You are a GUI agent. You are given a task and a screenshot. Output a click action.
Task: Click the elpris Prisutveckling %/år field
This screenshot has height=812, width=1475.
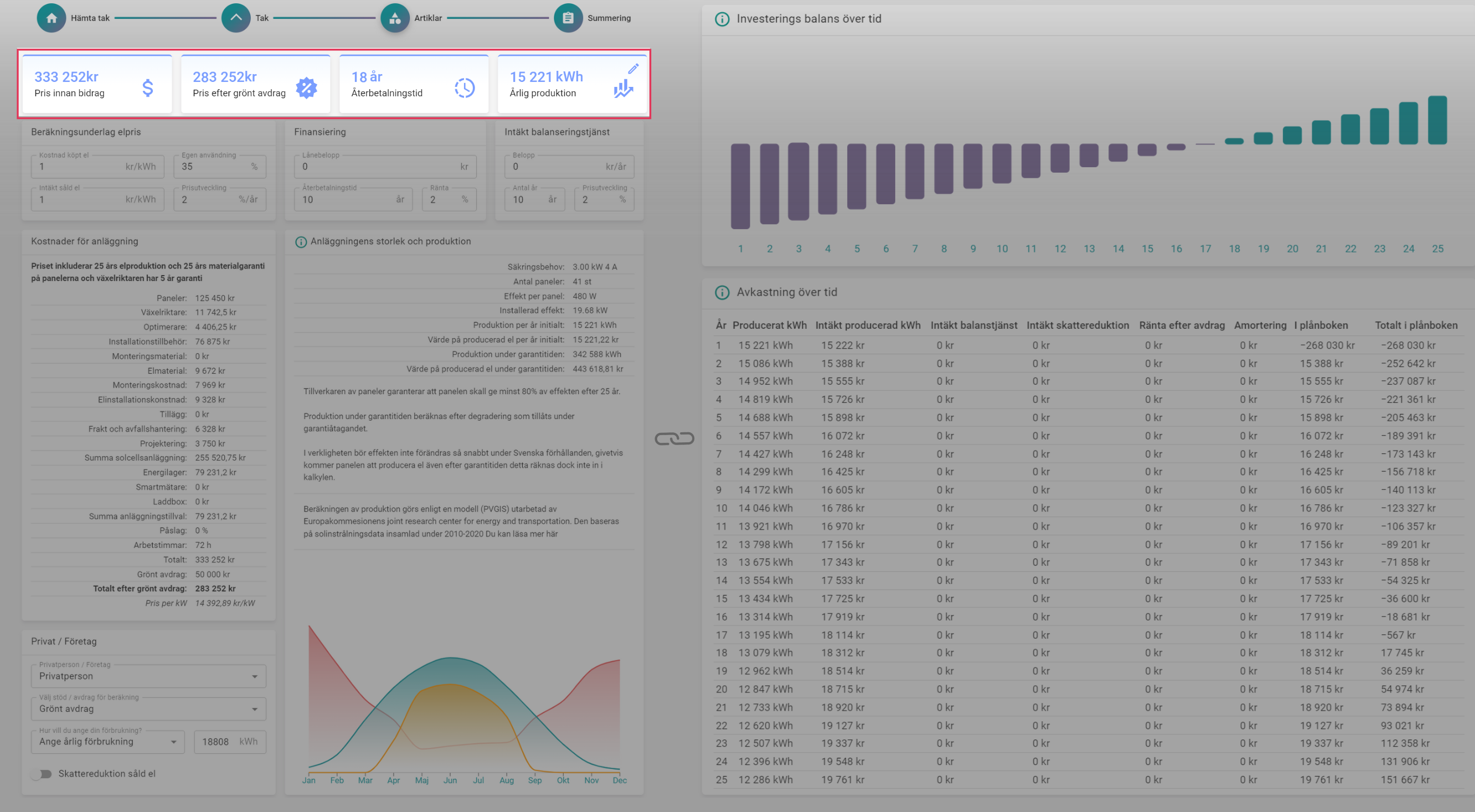coord(220,200)
